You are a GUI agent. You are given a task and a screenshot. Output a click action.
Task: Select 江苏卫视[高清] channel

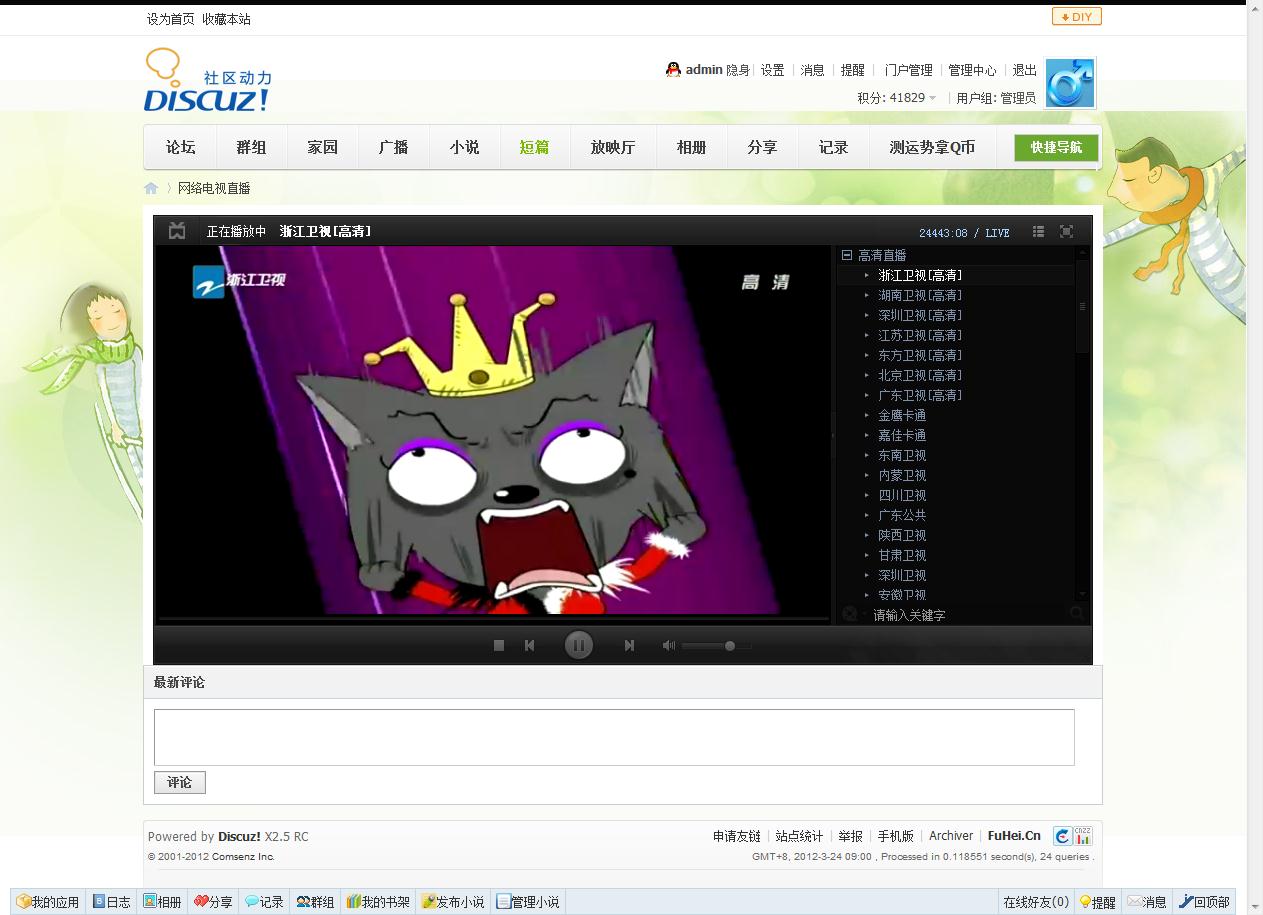[920, 335]
